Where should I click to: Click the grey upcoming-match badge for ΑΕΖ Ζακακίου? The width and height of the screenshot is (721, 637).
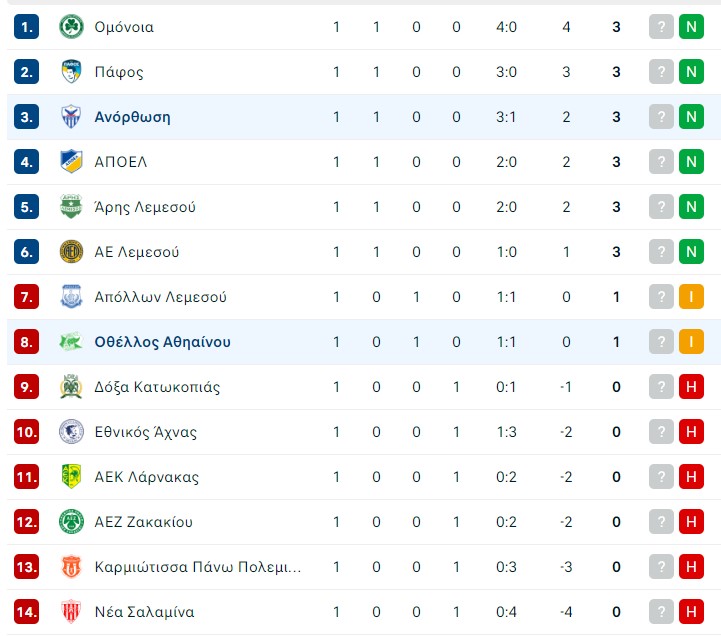661,522
